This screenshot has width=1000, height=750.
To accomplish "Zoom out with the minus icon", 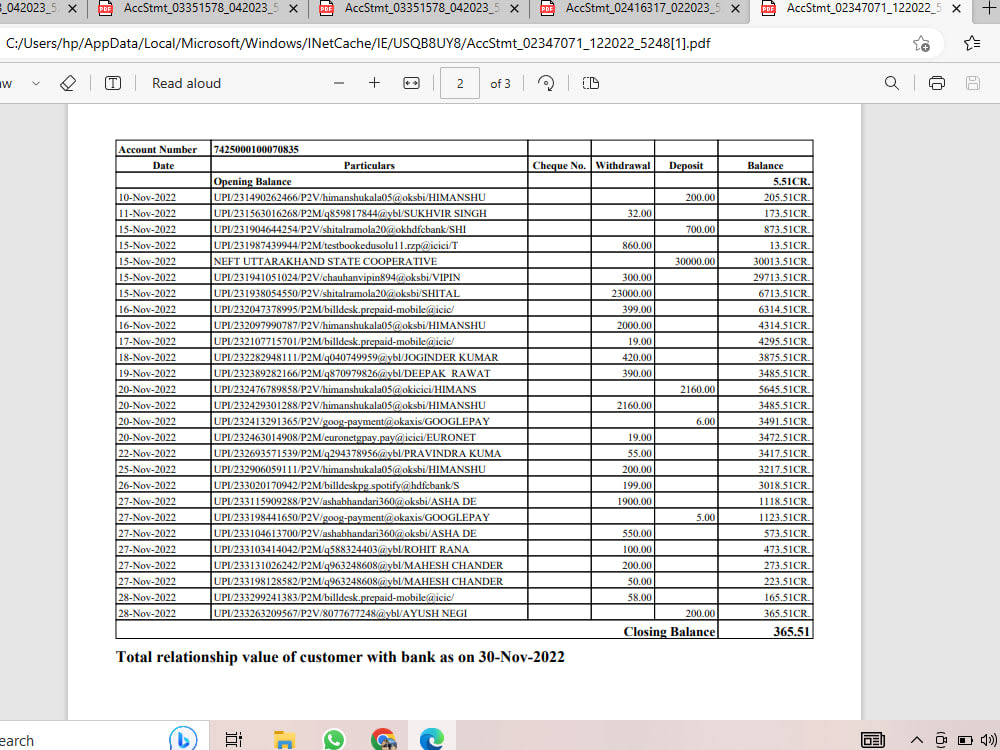I will (x=339, y=84).
